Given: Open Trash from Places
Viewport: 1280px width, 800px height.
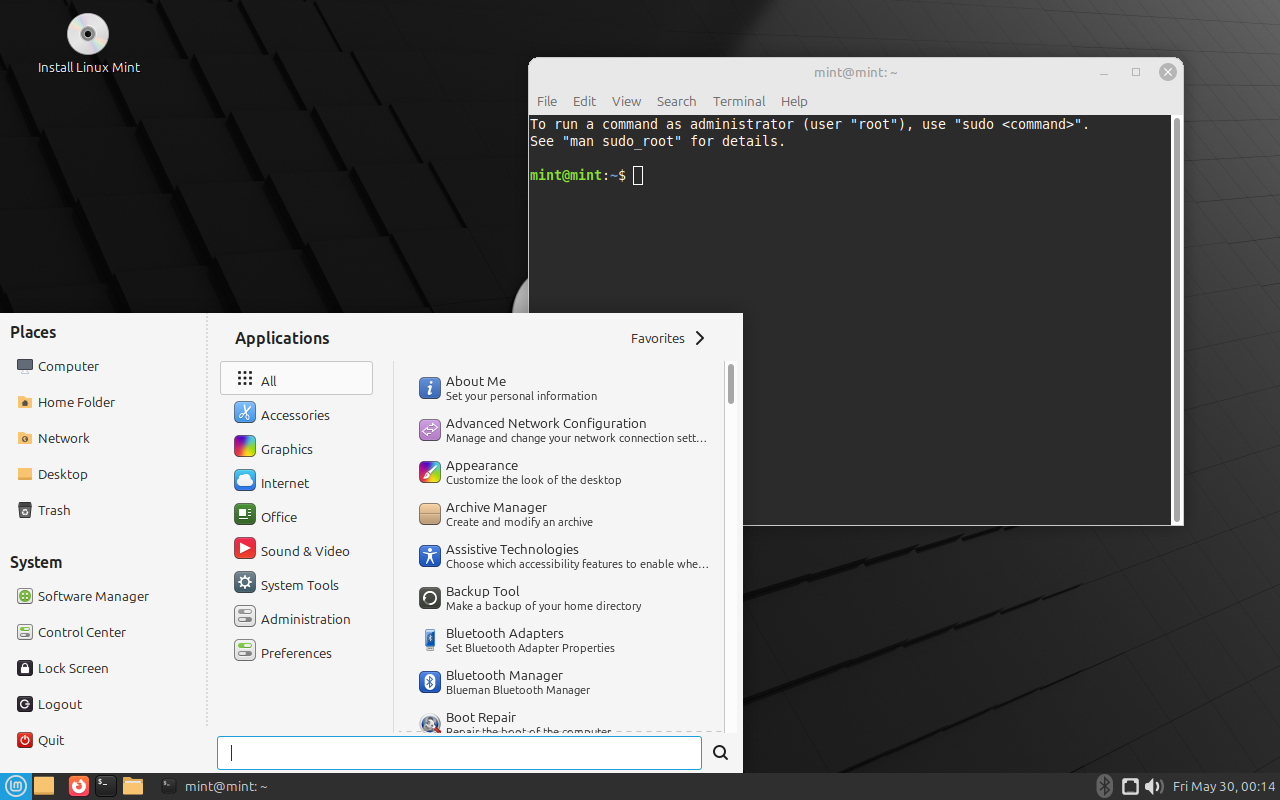Looking at the screenshot, I should (x=44, y=510).
